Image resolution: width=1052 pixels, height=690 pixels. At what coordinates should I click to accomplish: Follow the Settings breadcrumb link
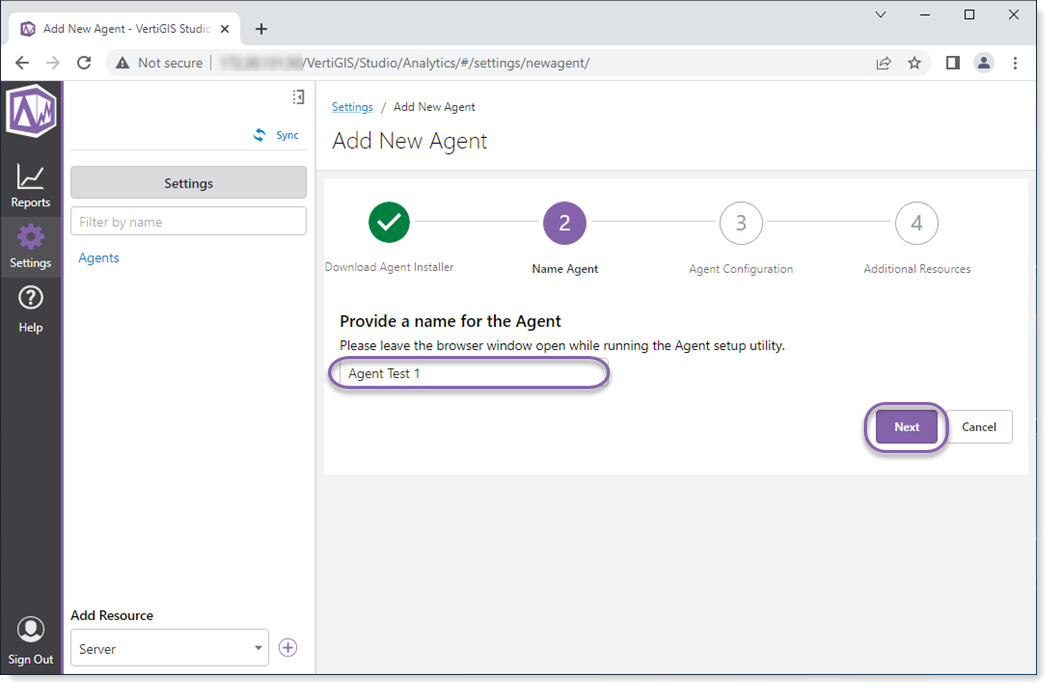(352, 107)
